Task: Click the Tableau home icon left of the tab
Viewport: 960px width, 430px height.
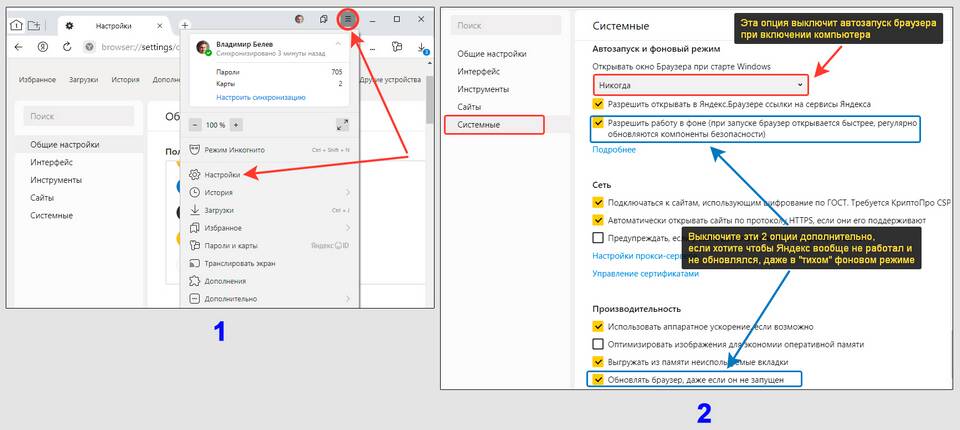Action: (16, 25)
